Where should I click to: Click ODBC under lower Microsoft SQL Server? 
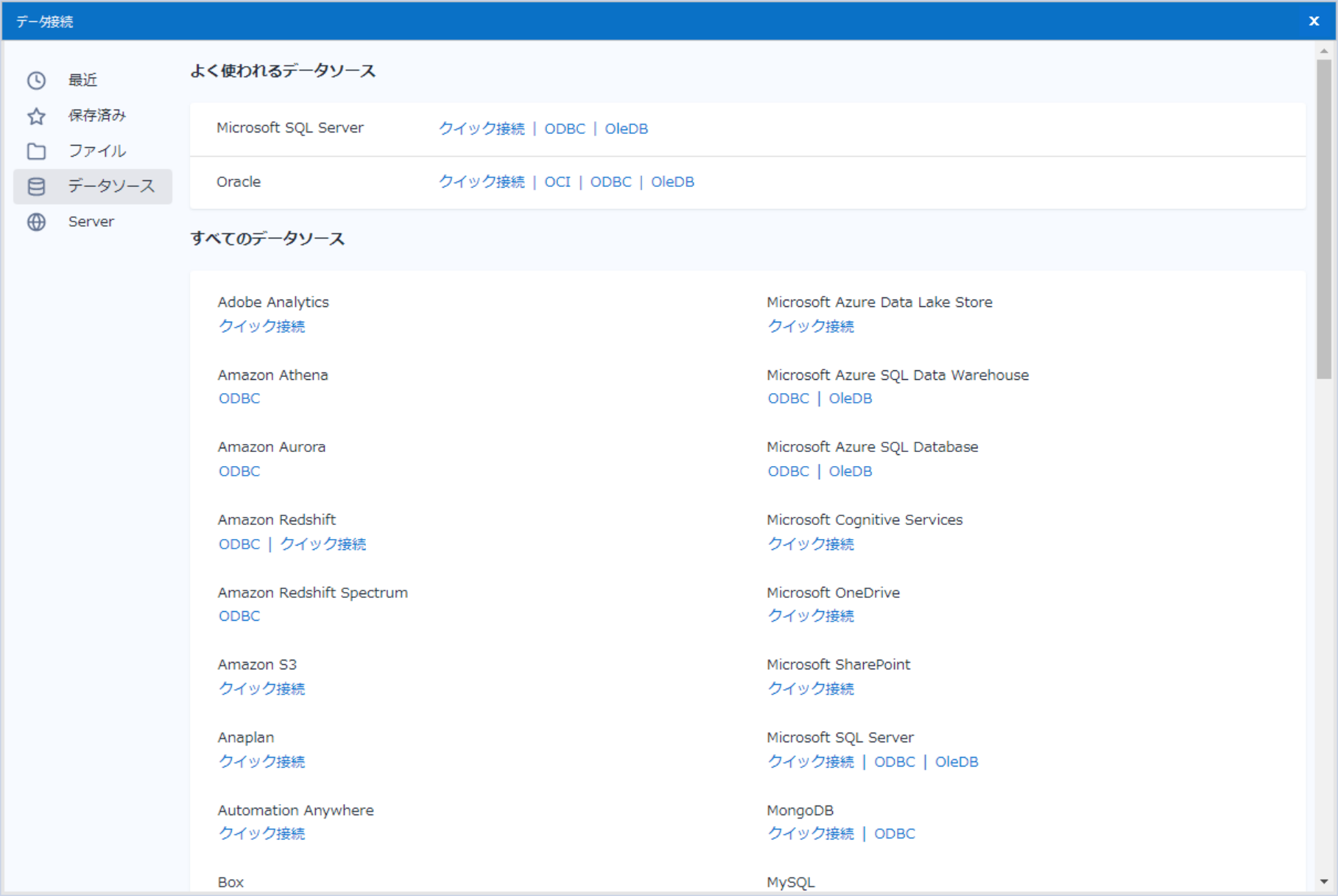pos(895,762)
